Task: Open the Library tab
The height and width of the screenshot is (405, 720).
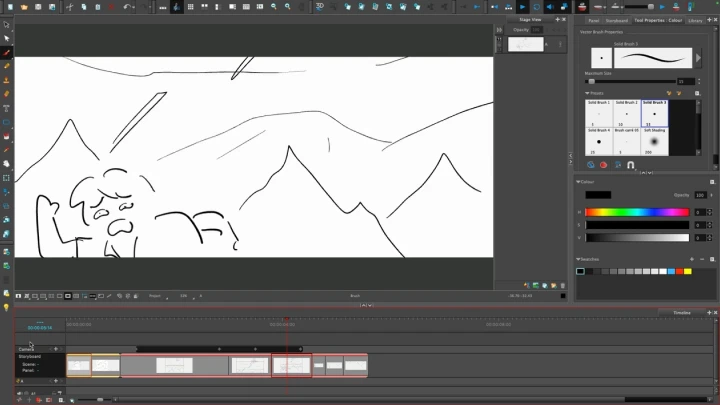Action: [695, 20]
